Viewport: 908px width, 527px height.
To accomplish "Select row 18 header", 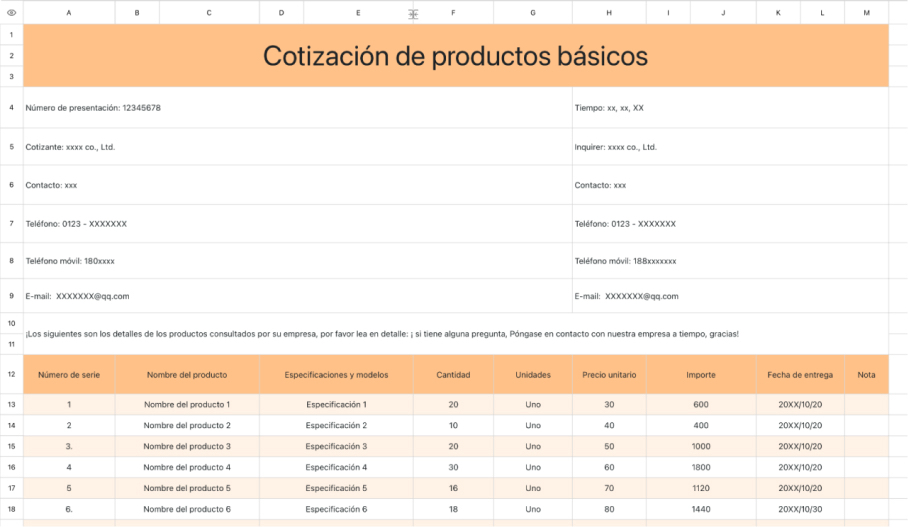I will click(x=11, y=509).
